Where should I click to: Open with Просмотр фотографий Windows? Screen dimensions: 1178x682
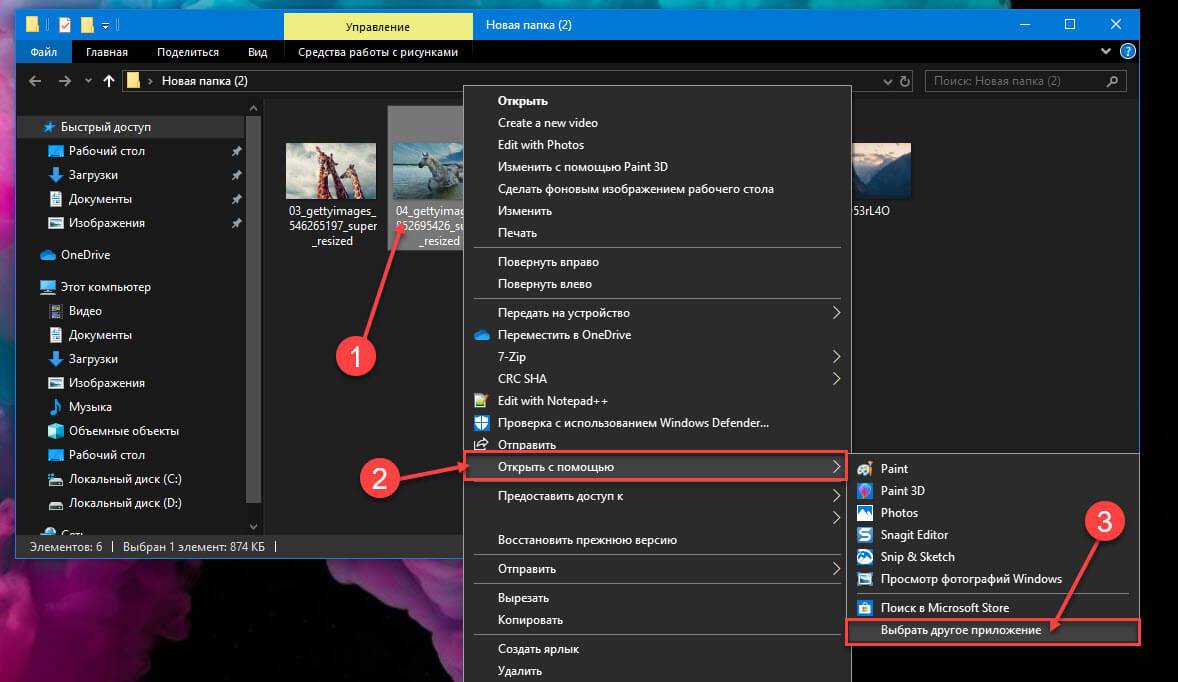pyautogui.click(x=970, y=578)
